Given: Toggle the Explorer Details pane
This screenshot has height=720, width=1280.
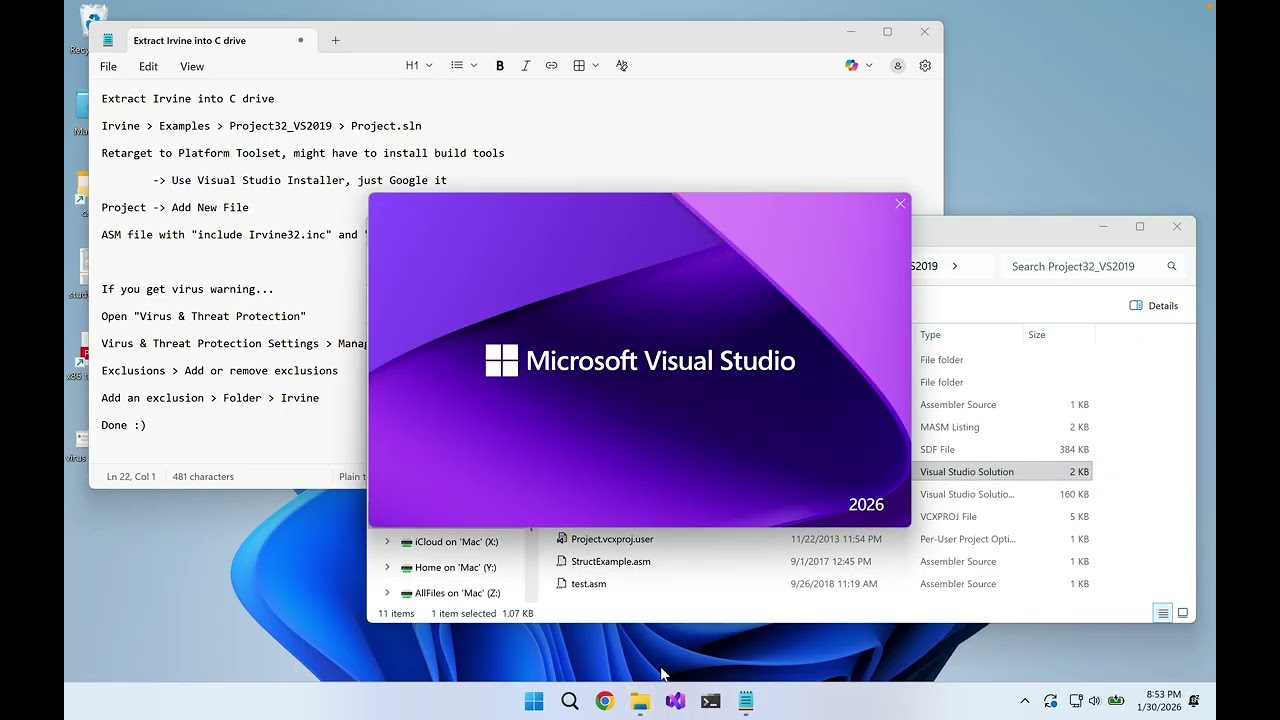Looking at the screenshot, I should [1153, 306].
